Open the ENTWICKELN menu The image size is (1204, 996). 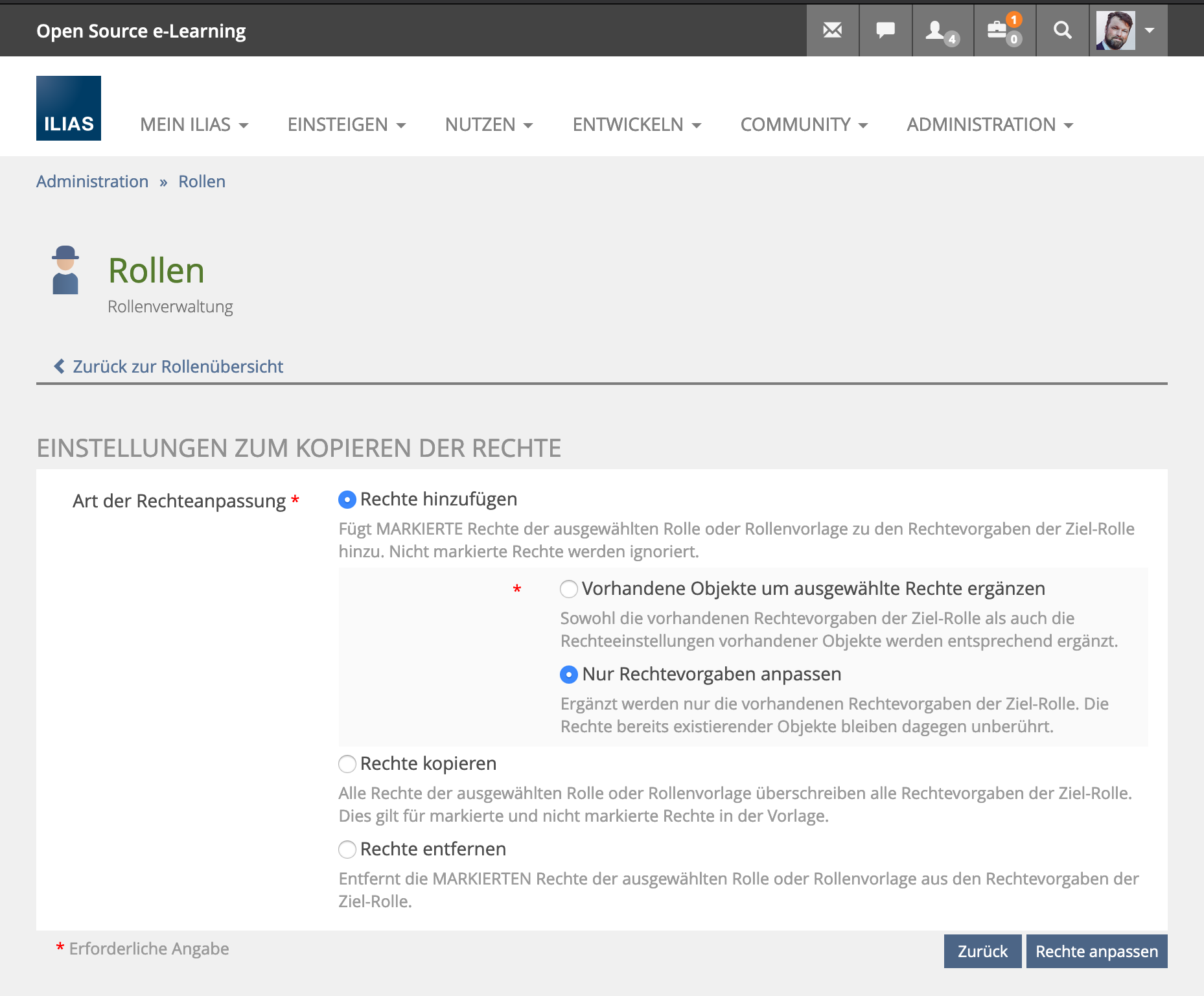pyautogui.click(x=636, y=124)
